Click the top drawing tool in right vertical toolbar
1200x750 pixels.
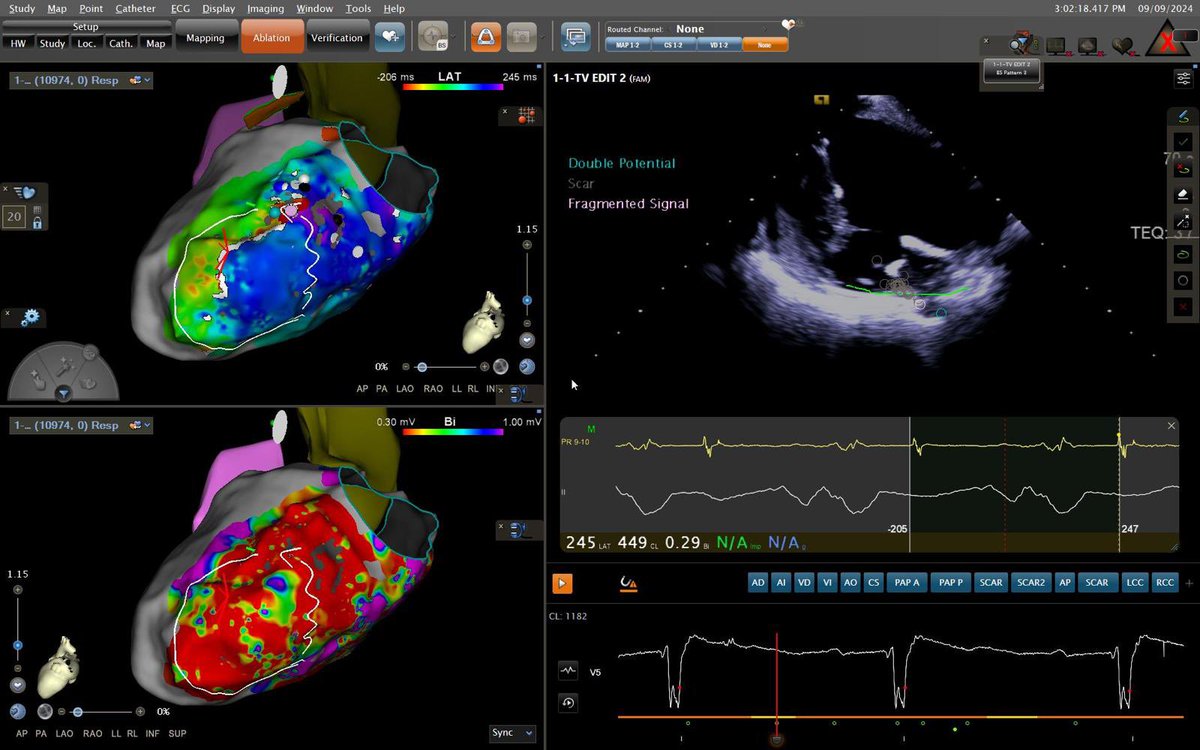pyautogui.click(x=1183, y=117)
